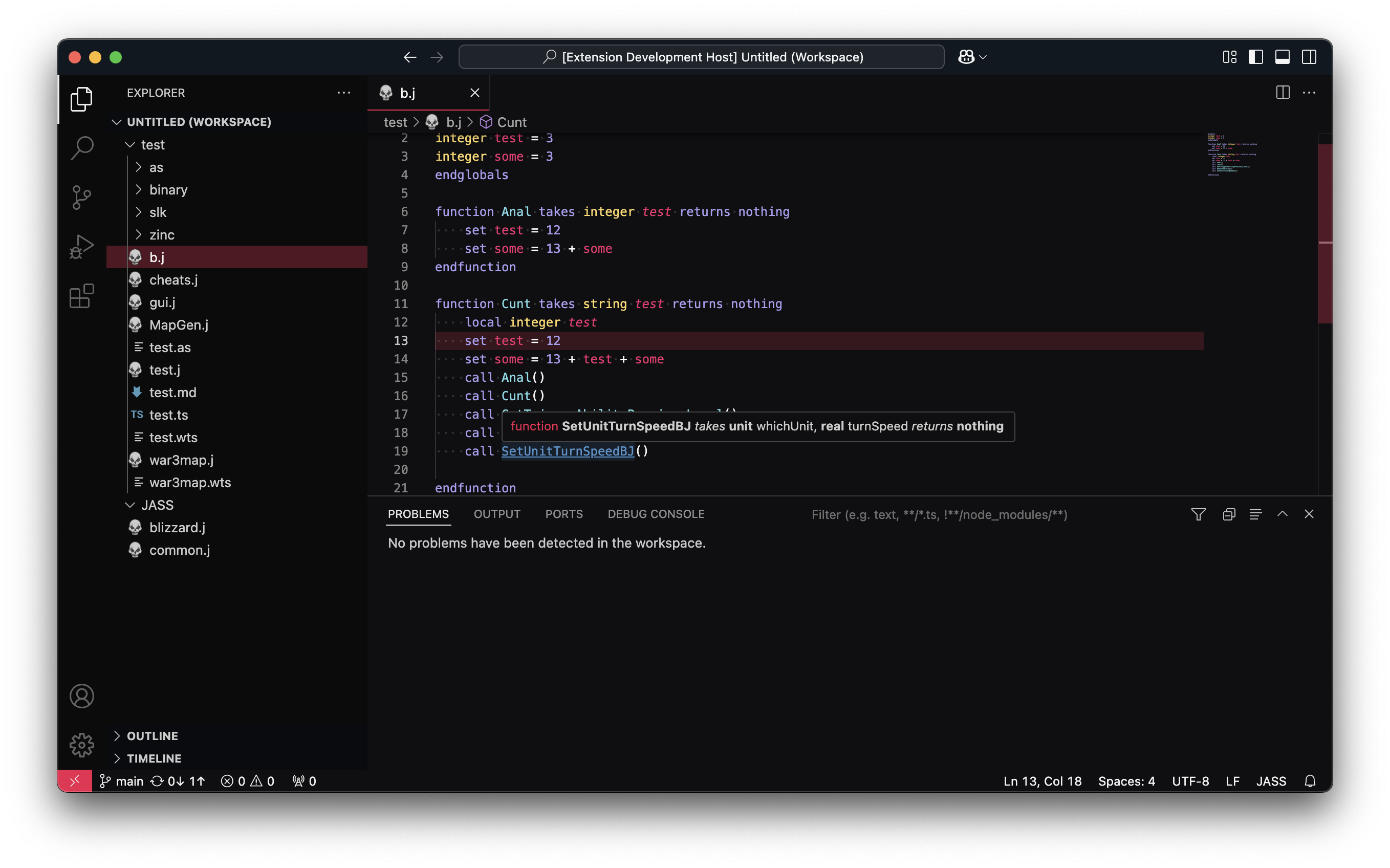Viewport: 1390px width, 868px height.
Task: Split the editor to the right
Action: [x=1283, y=93]
